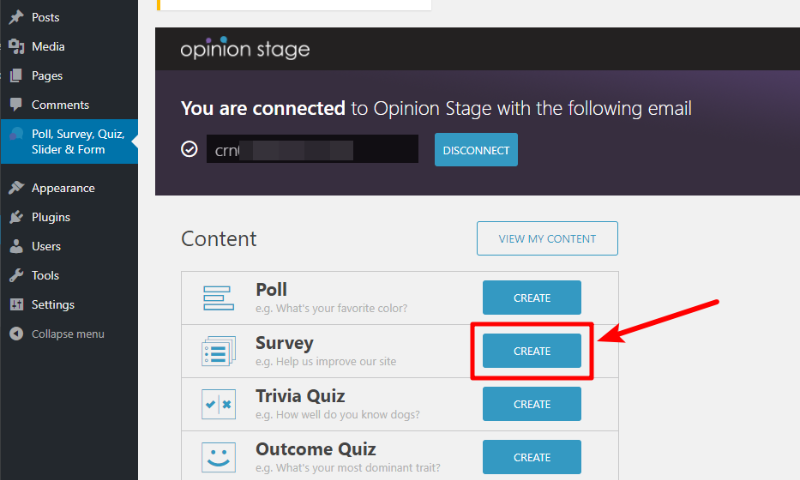The height and width of the screenshot is (480, 800).
Task: Disconnect from Opinion Stage account
Action: (x=476, y=150)
